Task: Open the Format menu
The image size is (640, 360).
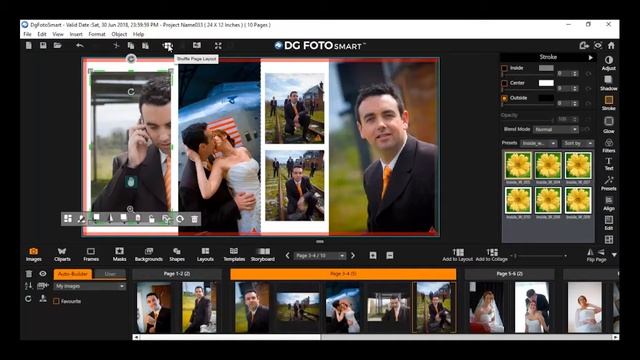Action: [97, 34]
